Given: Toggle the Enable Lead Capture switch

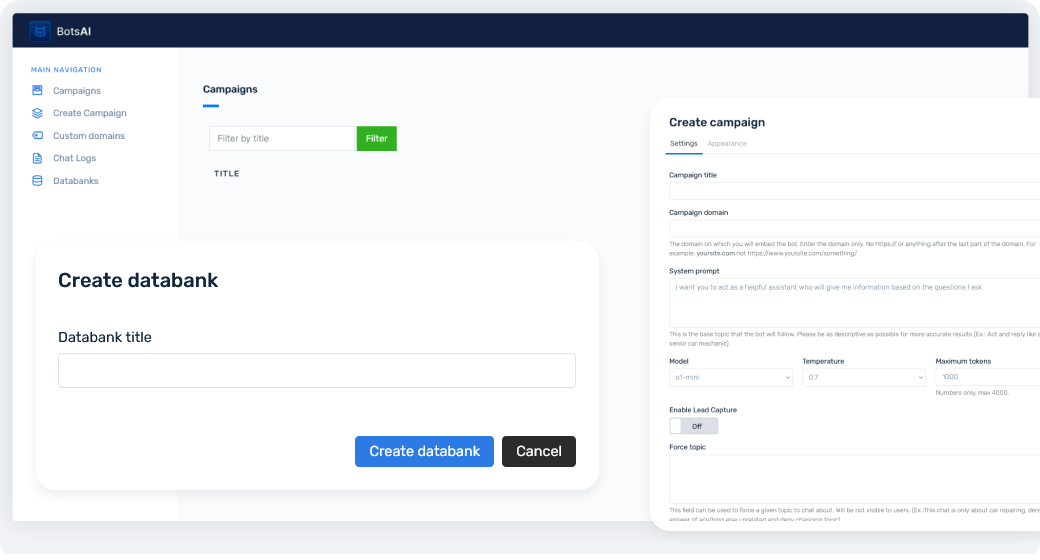Looking at the screenshot, I should 693,426.
